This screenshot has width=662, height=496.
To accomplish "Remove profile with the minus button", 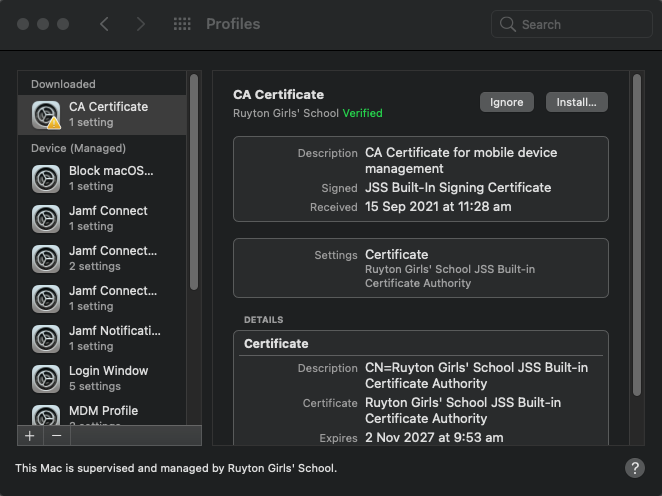I will [57, 436].
